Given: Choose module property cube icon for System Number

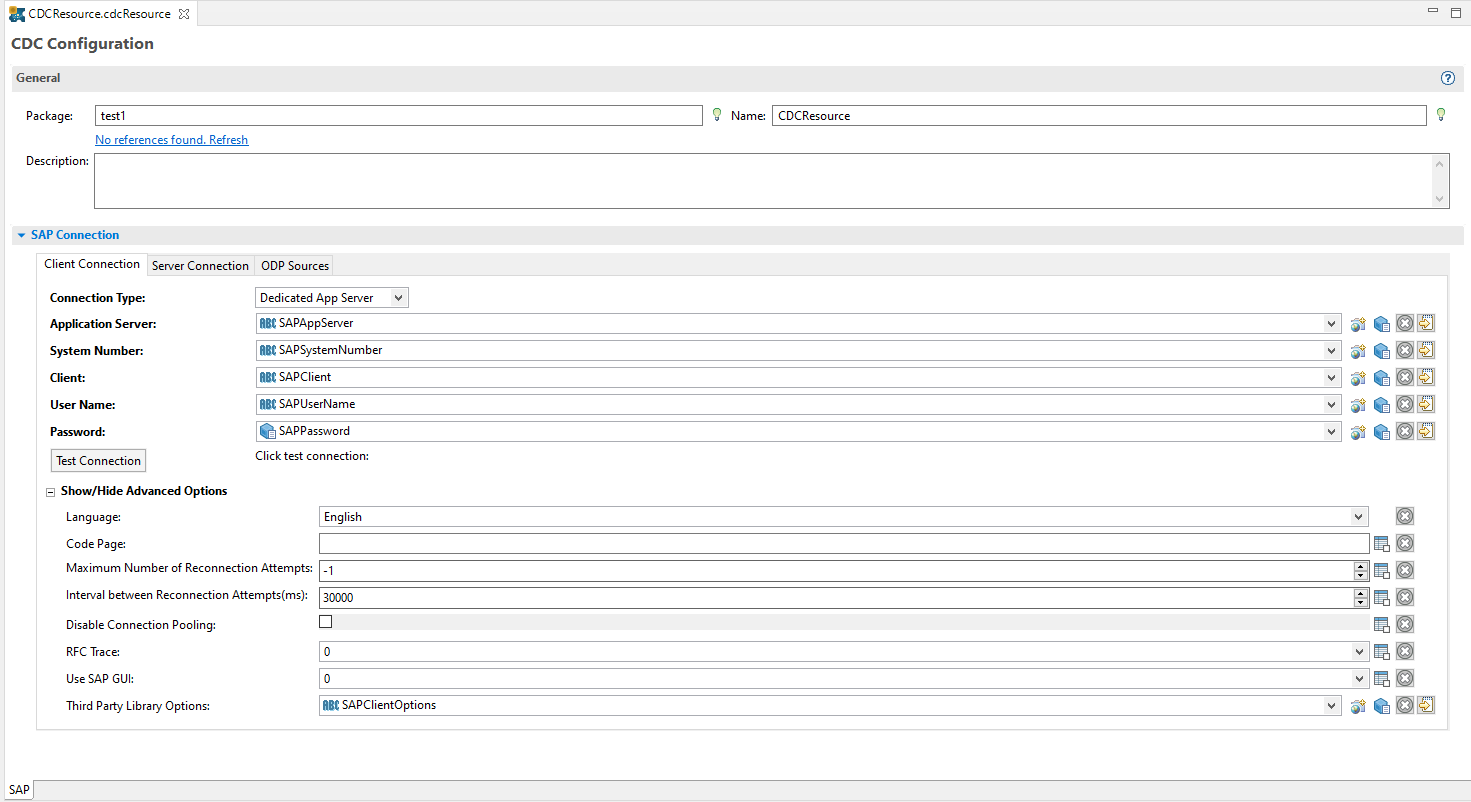Looking at the screenshot, I should click(x=1381, y=351).
